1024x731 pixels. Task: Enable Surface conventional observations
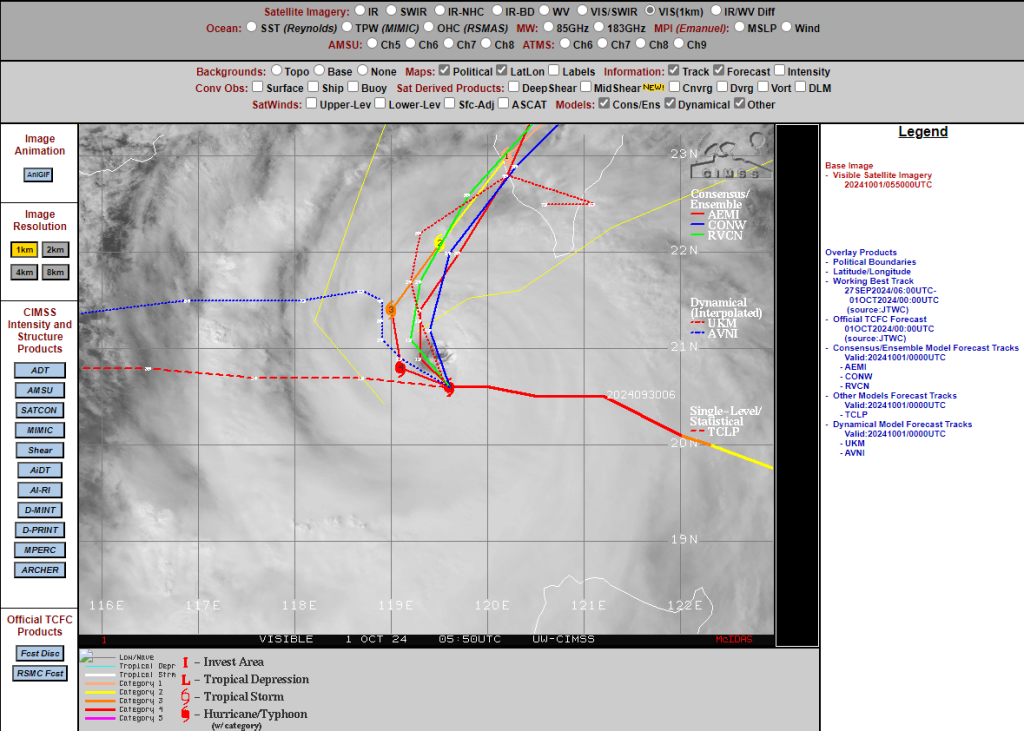tap(257, 86)
